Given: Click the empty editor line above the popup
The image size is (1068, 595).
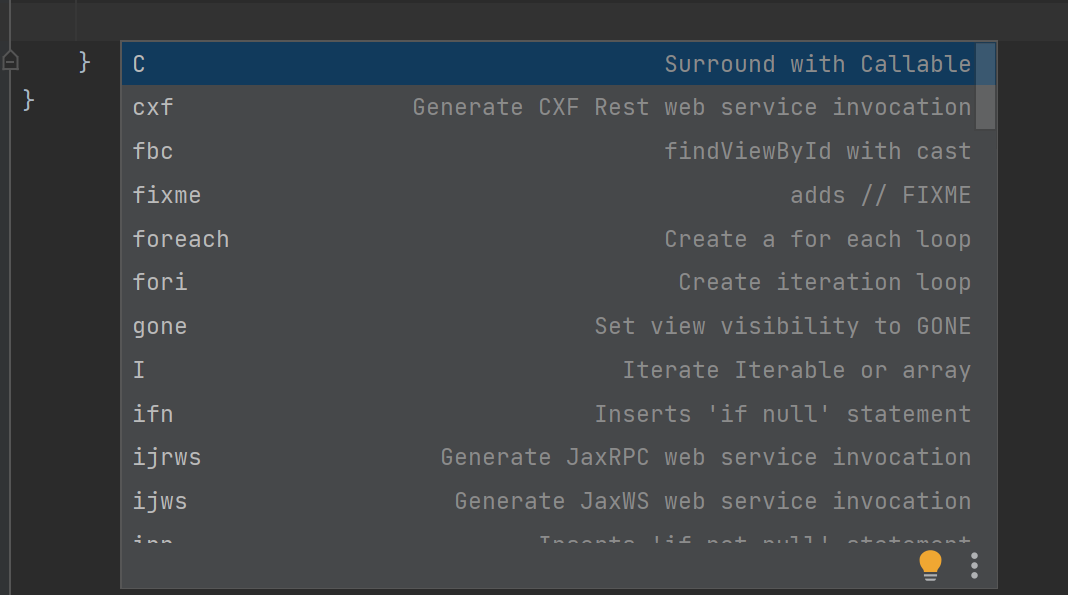Looking at the screenshot, I should click(500, 20).
